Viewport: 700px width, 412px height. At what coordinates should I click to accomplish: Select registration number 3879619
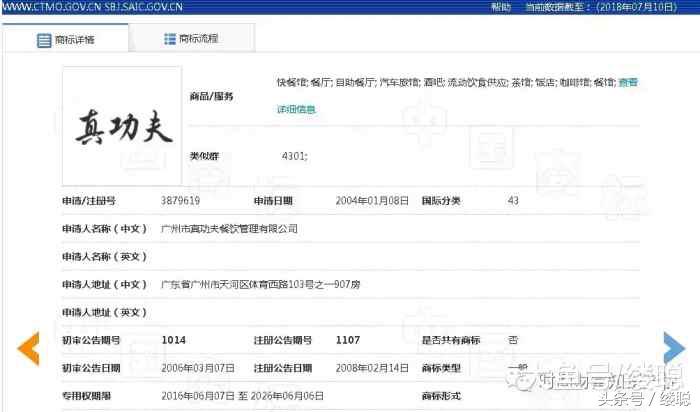[180, 200]
